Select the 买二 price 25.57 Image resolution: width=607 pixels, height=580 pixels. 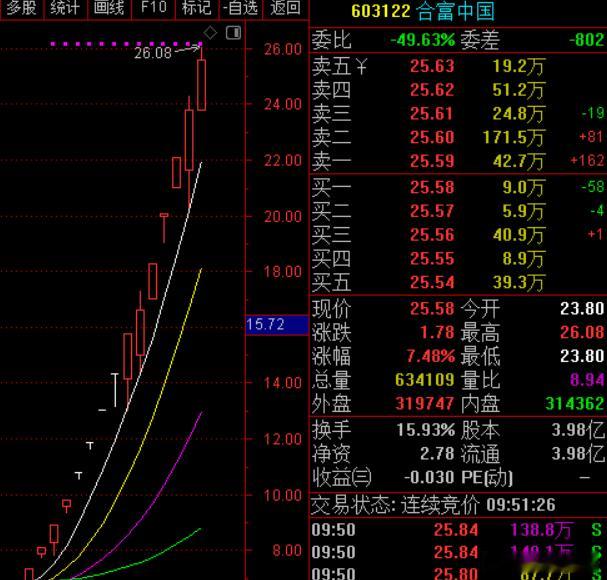[x=432, y=211]
